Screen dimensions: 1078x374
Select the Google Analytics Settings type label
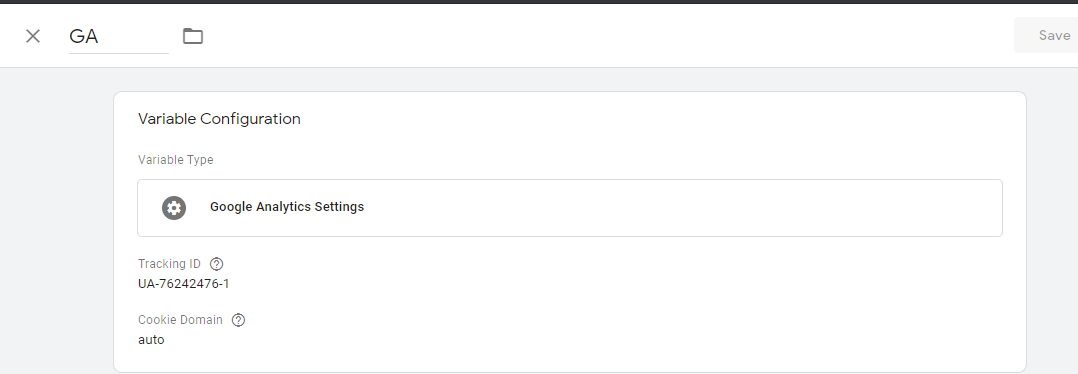pos(287,207)
